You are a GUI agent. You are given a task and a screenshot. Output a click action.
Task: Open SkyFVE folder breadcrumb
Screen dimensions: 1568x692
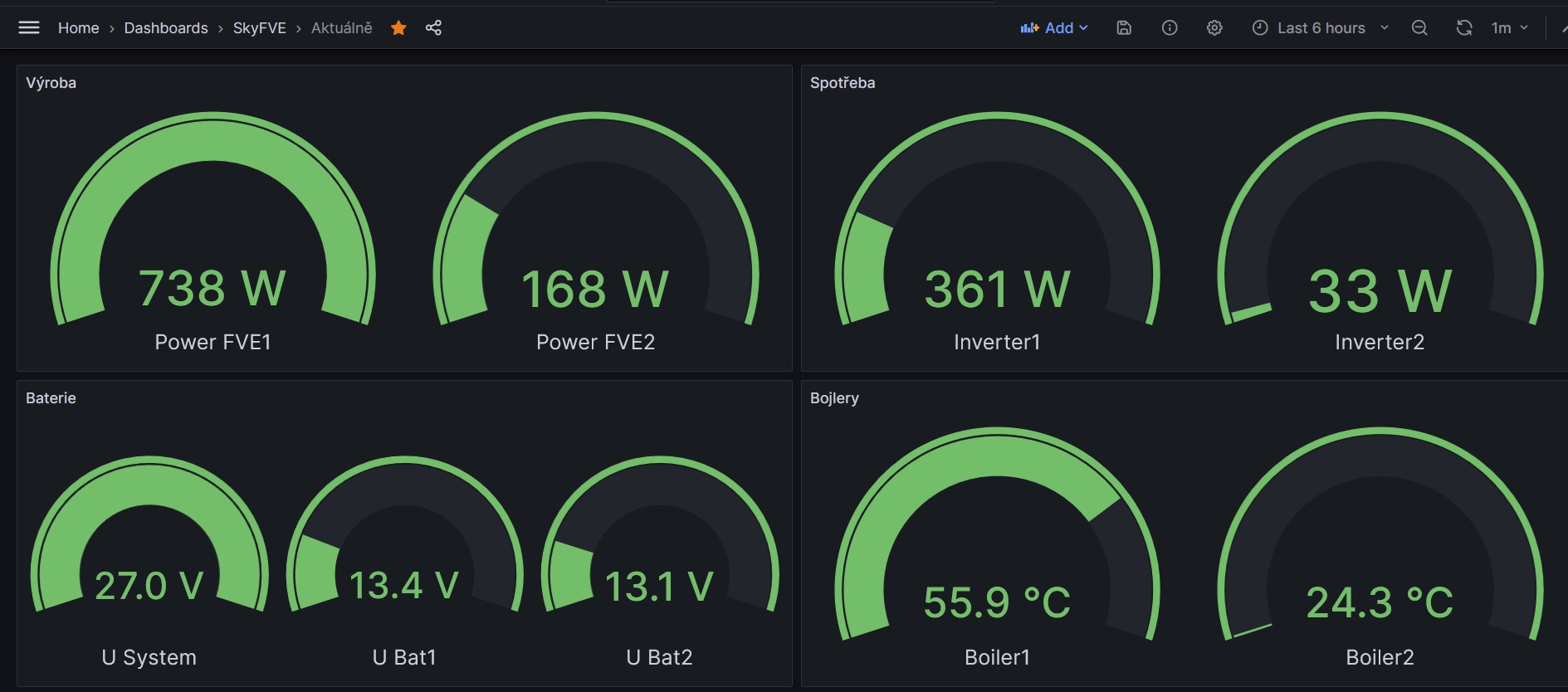pyautogui.click(x=259, y=28)
